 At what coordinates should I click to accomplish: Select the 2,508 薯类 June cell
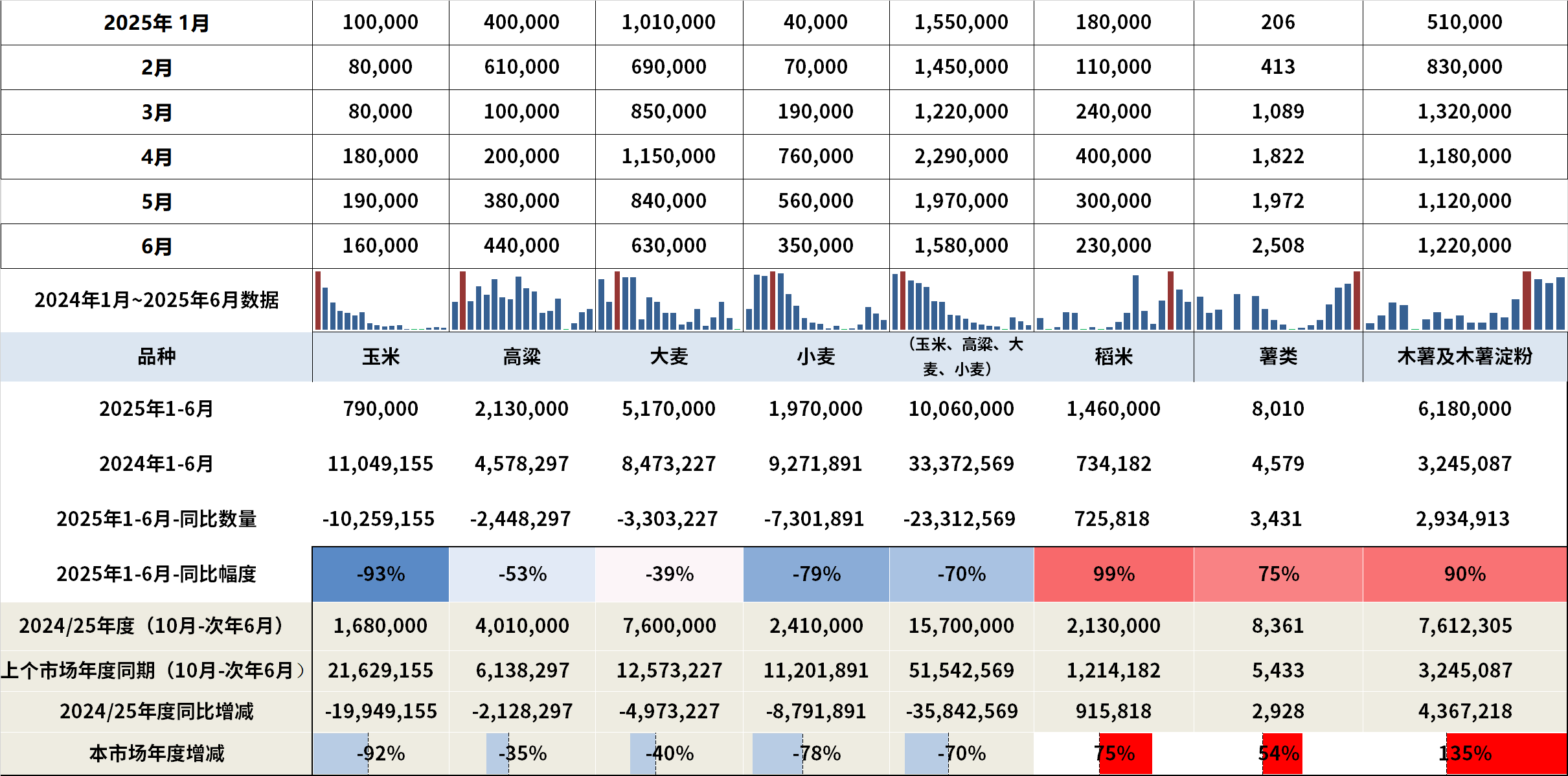[1278, 246]
